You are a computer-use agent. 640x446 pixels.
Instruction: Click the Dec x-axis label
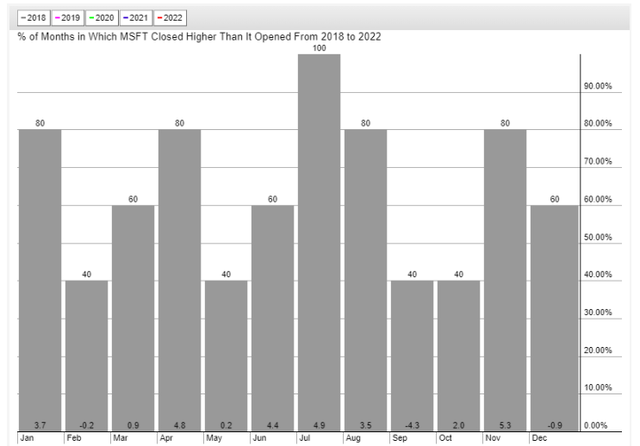539,438
